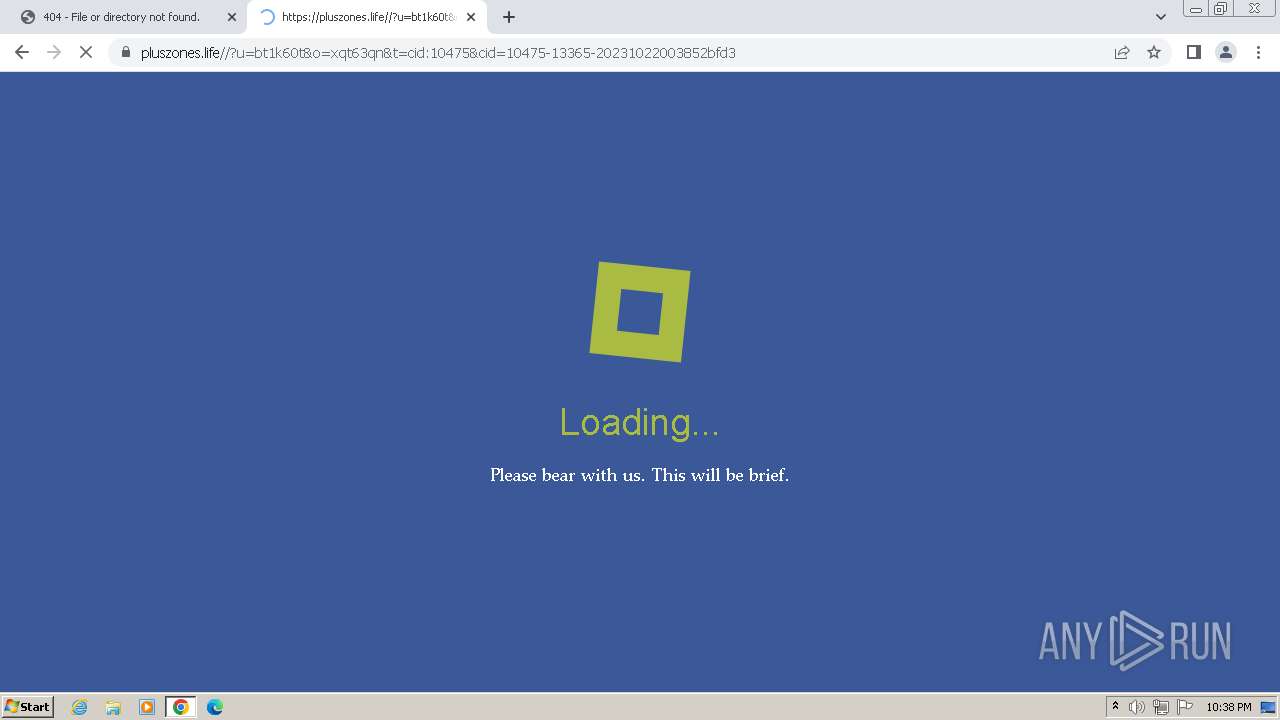Open the volume speaker control
The height and width of the screenshot is (720, 1280).
(x=1137, y=707)
